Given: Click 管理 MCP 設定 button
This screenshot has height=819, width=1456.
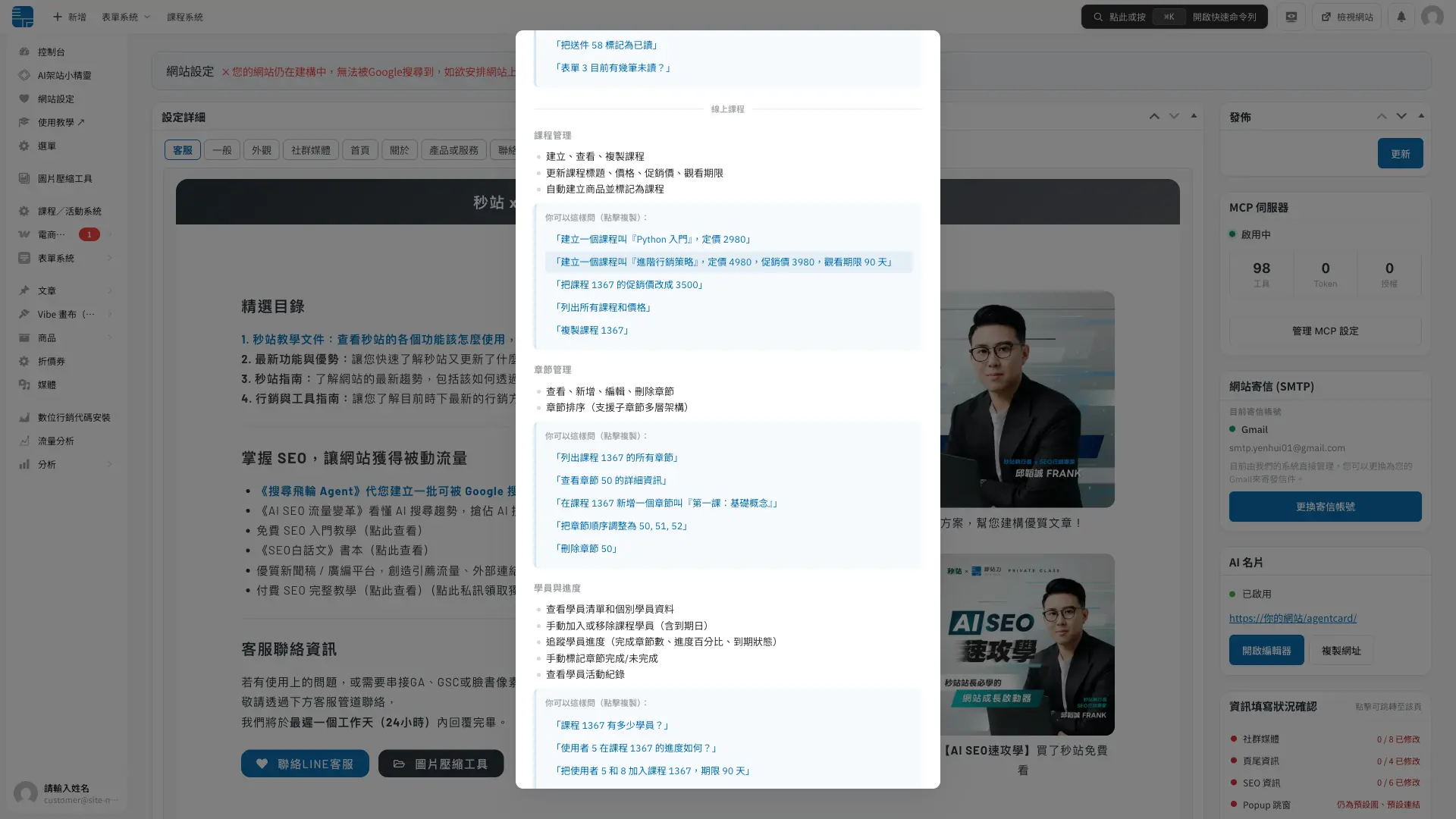Looking at the screenshot, I should pyautogui.click(x=1325, y=331).
